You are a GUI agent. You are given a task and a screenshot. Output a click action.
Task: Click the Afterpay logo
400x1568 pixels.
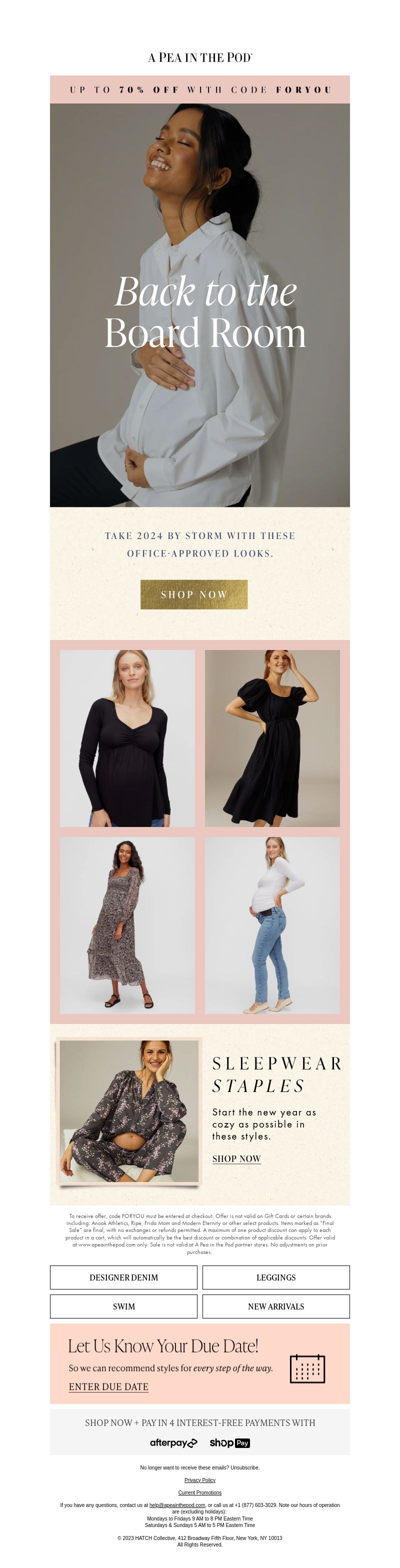coord(173,1442)
